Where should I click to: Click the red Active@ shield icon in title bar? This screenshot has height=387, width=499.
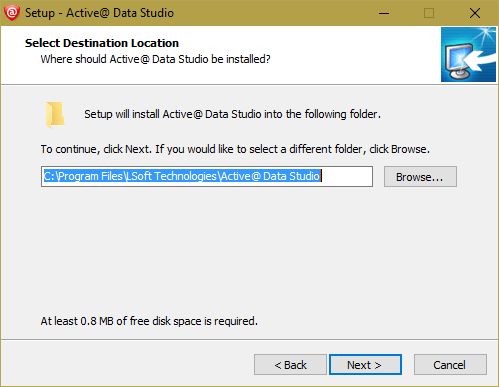pos(12,13)
